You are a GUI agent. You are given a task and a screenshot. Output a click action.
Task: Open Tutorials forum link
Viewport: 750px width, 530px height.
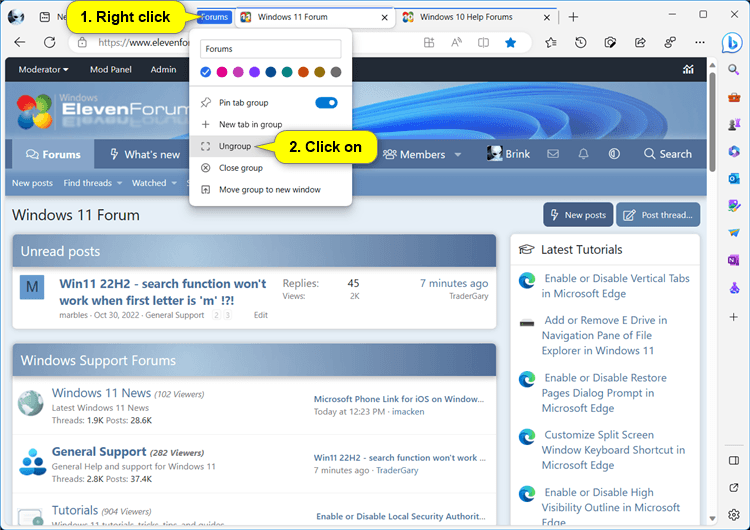[x=75, y=510]
